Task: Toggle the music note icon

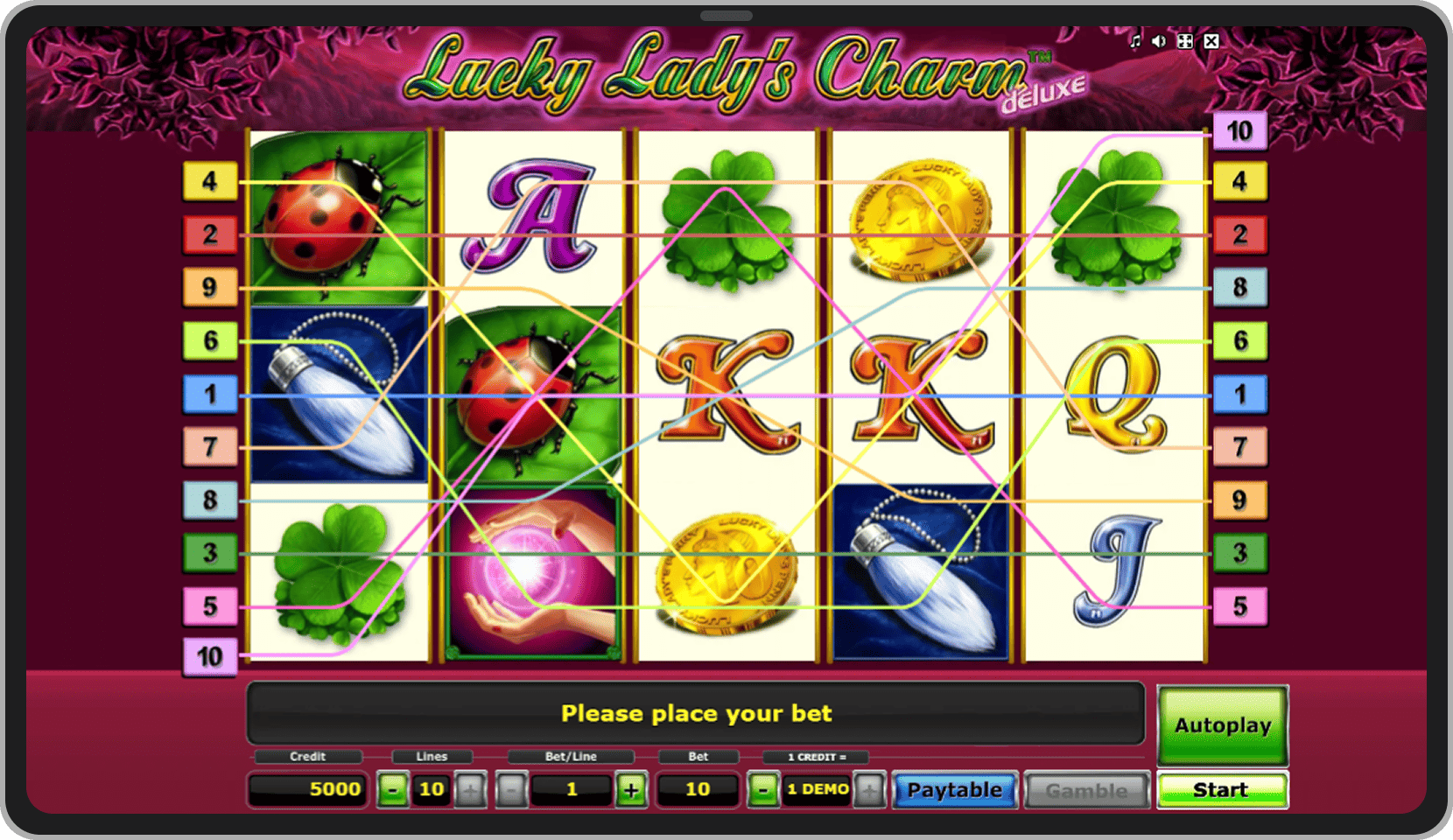Action: click(1135, 41)
